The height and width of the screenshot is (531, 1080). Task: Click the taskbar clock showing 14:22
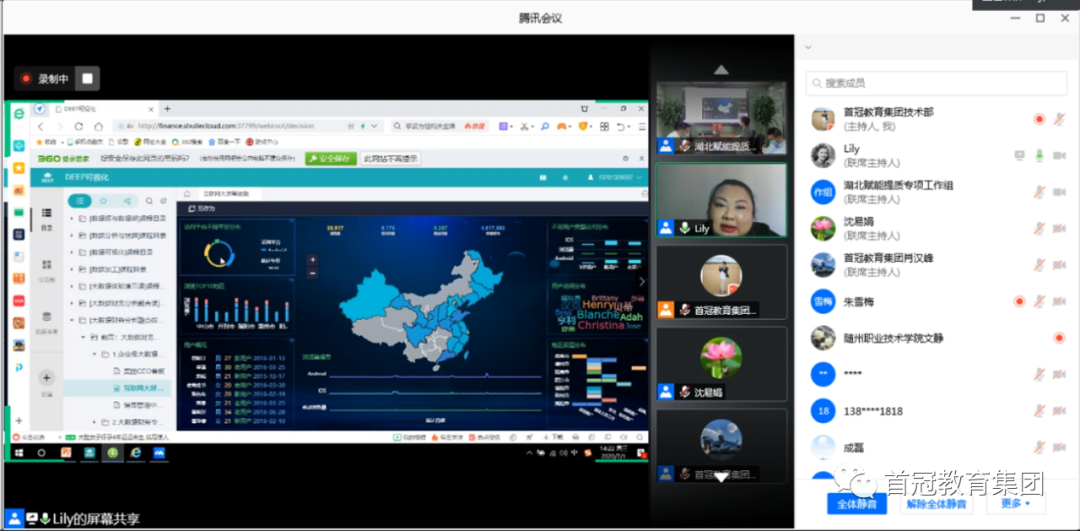click(611, 452)
